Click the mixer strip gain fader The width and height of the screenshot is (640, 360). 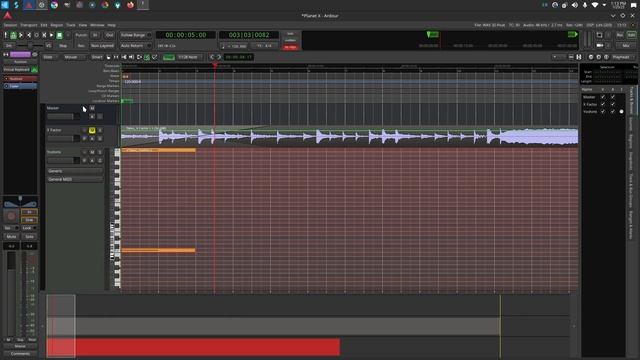[x=11, y=294]
